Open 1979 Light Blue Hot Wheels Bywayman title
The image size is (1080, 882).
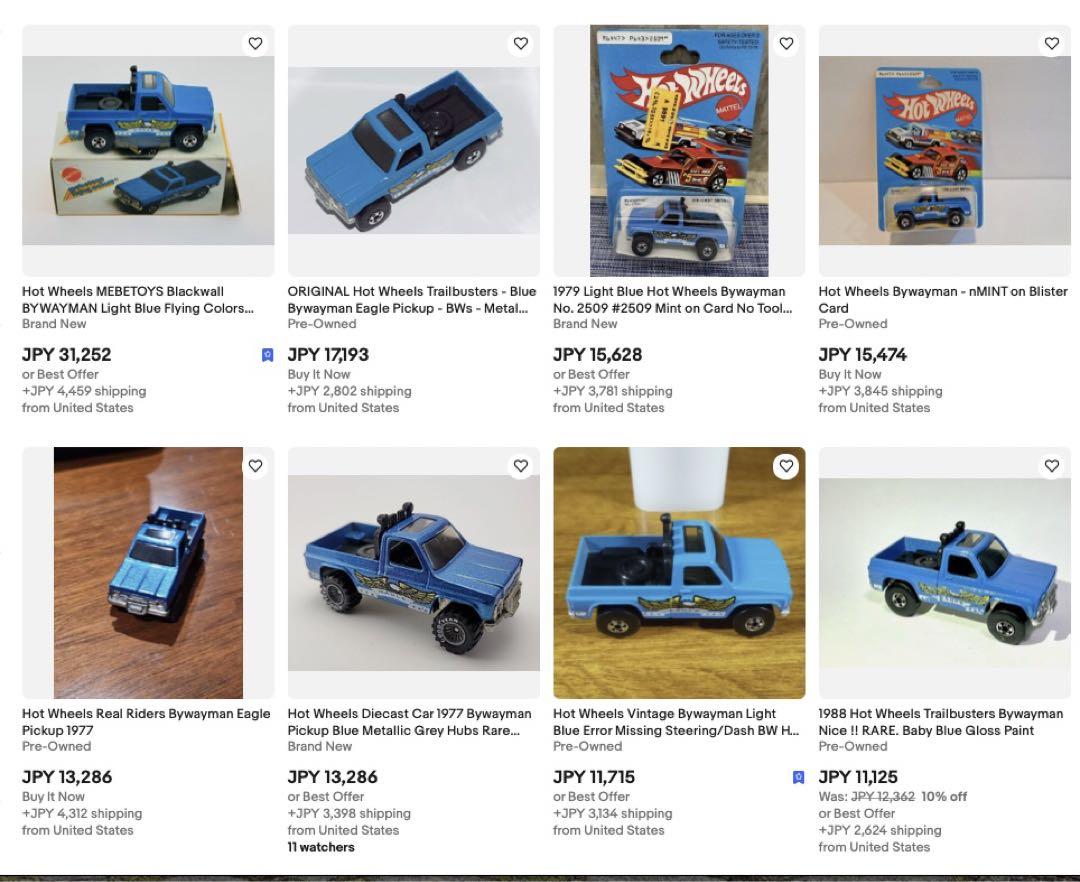click(x=673, y=300)
